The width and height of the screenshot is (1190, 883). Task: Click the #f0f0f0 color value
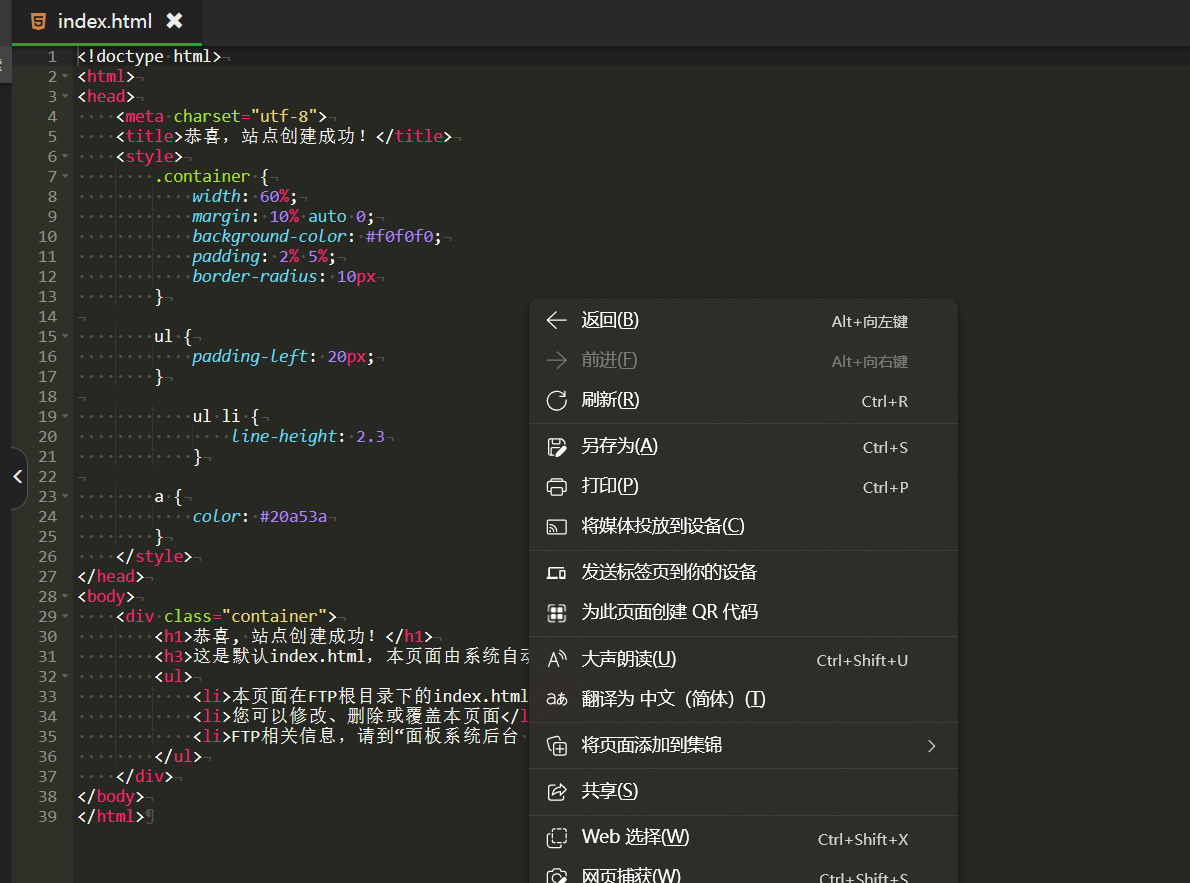coord(399,236)
